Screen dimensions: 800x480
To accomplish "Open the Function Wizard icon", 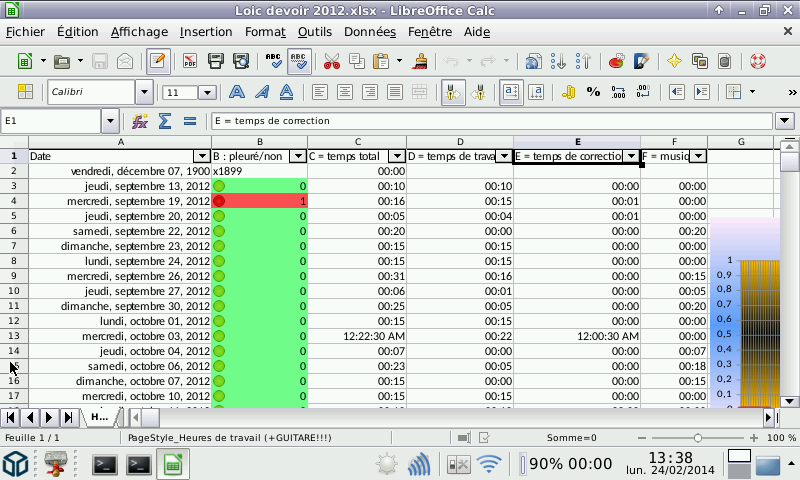I will 140,121.
